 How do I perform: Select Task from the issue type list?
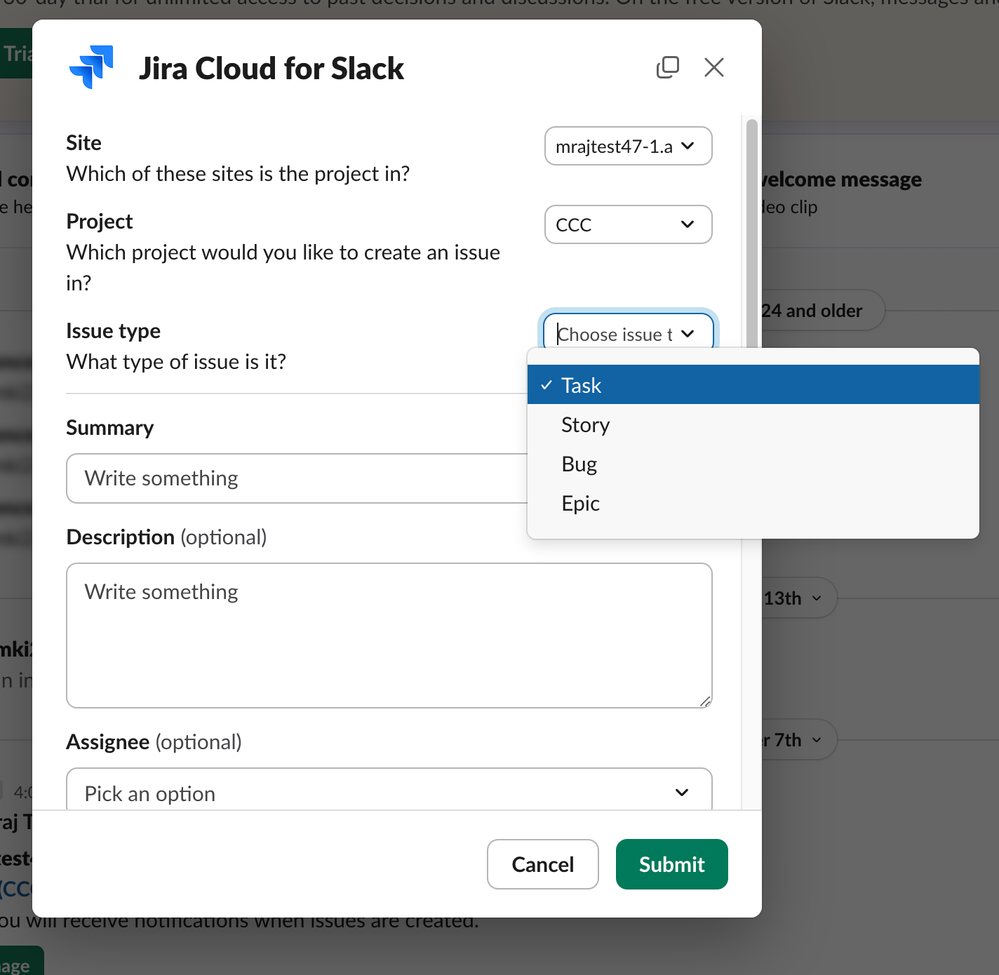[753, 385]
